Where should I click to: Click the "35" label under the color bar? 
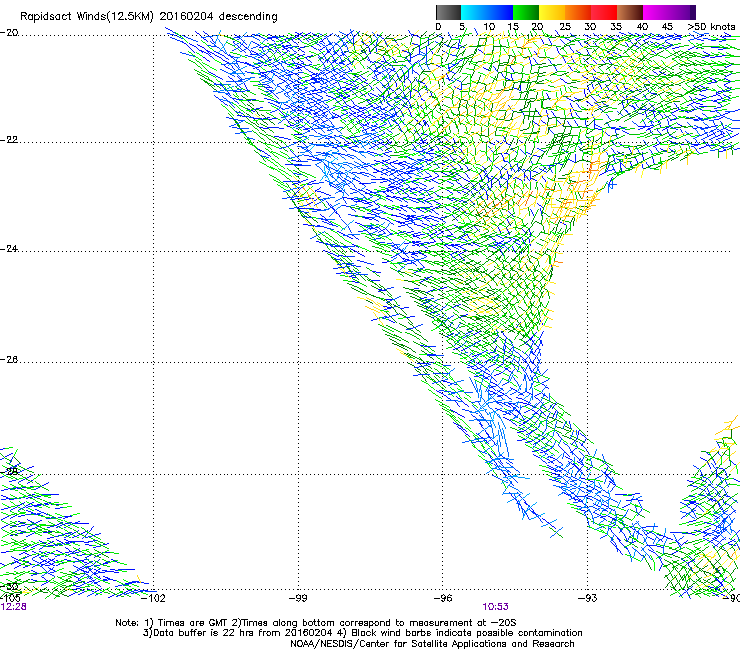click(x=616, y=27)
